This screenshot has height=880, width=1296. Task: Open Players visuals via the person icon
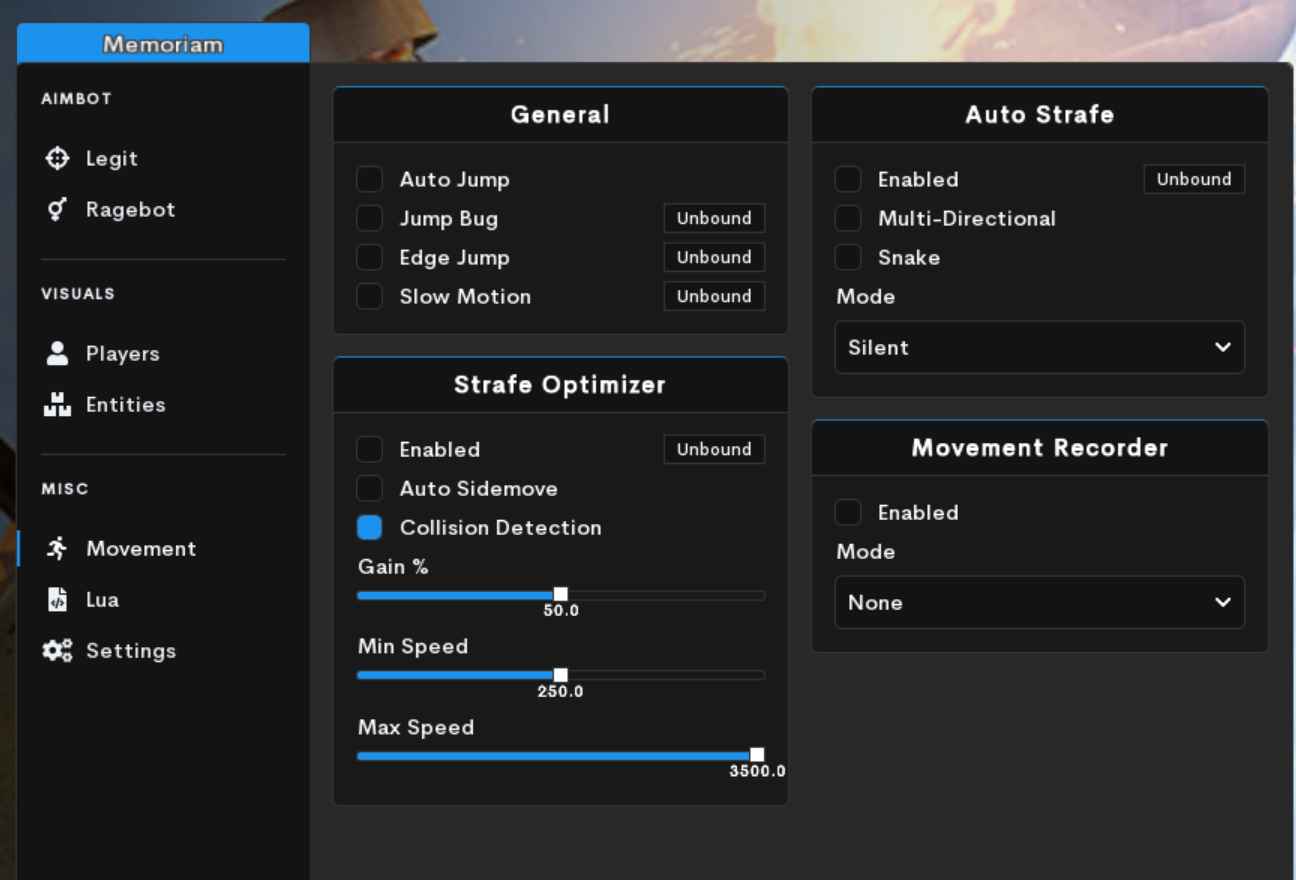tap(57, 353)
